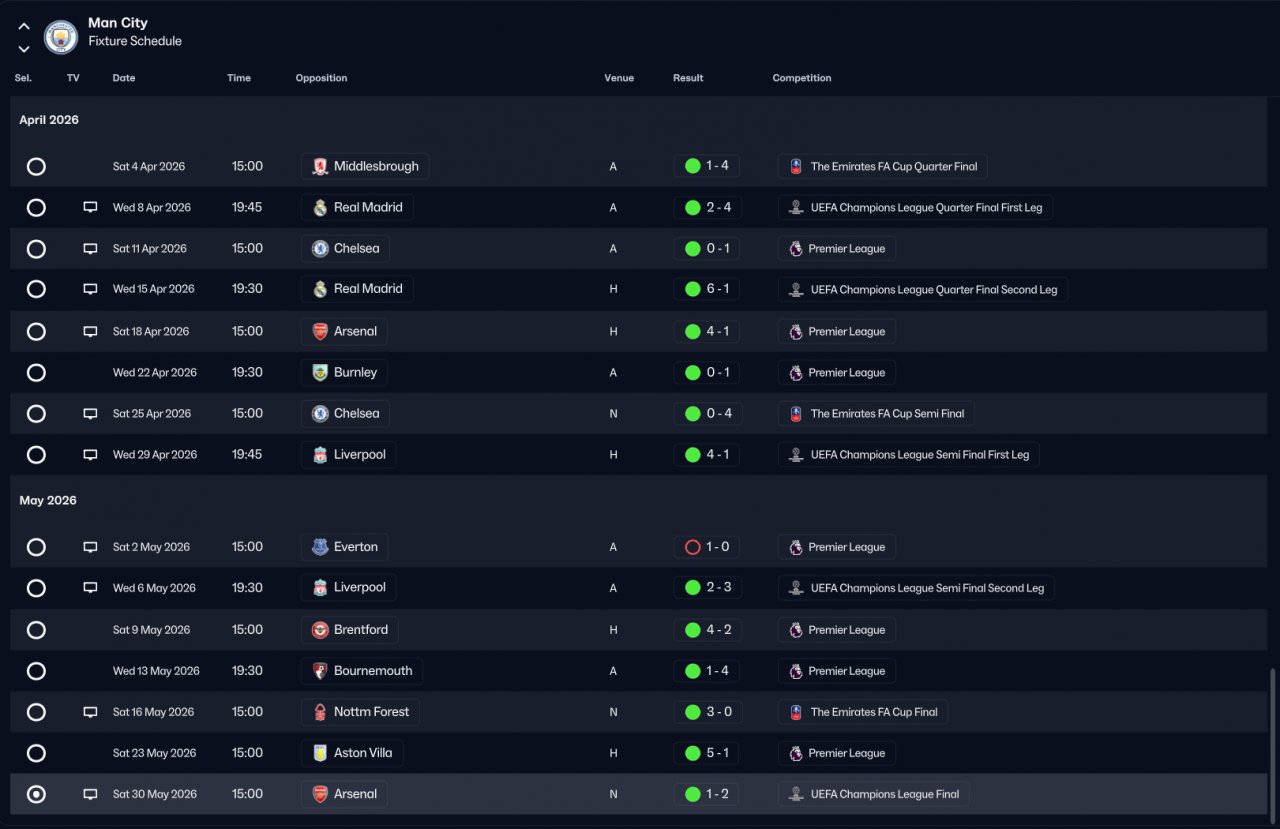Click FA Cup icon in Quarter Final row
This screenshot has width=1280, height=829.
pos(796,167)
